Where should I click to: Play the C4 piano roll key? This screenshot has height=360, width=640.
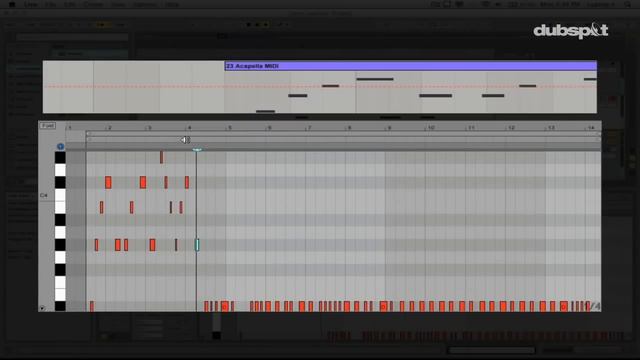(x=60, y=195)
